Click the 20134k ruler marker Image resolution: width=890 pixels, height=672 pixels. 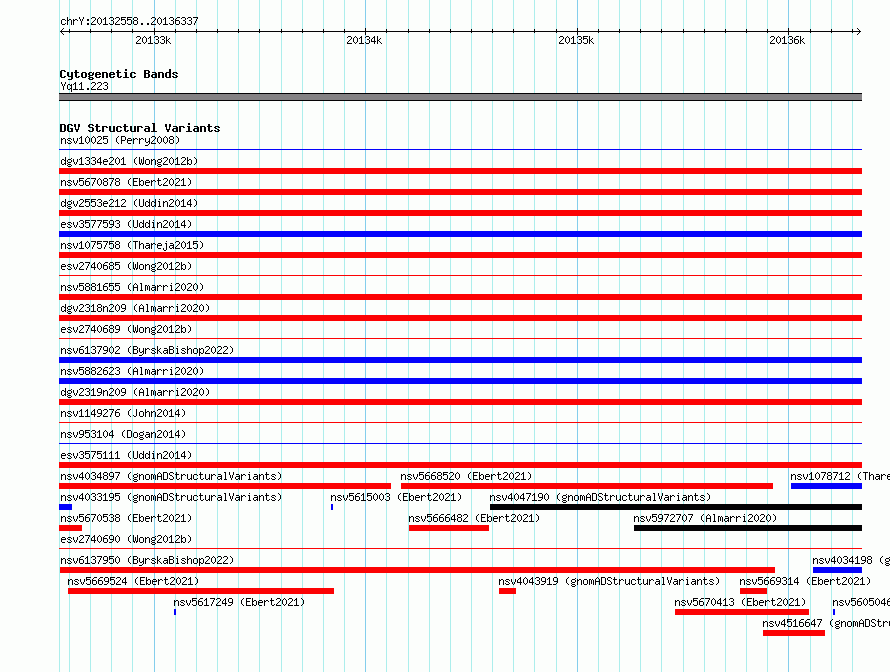click(364, 40)
